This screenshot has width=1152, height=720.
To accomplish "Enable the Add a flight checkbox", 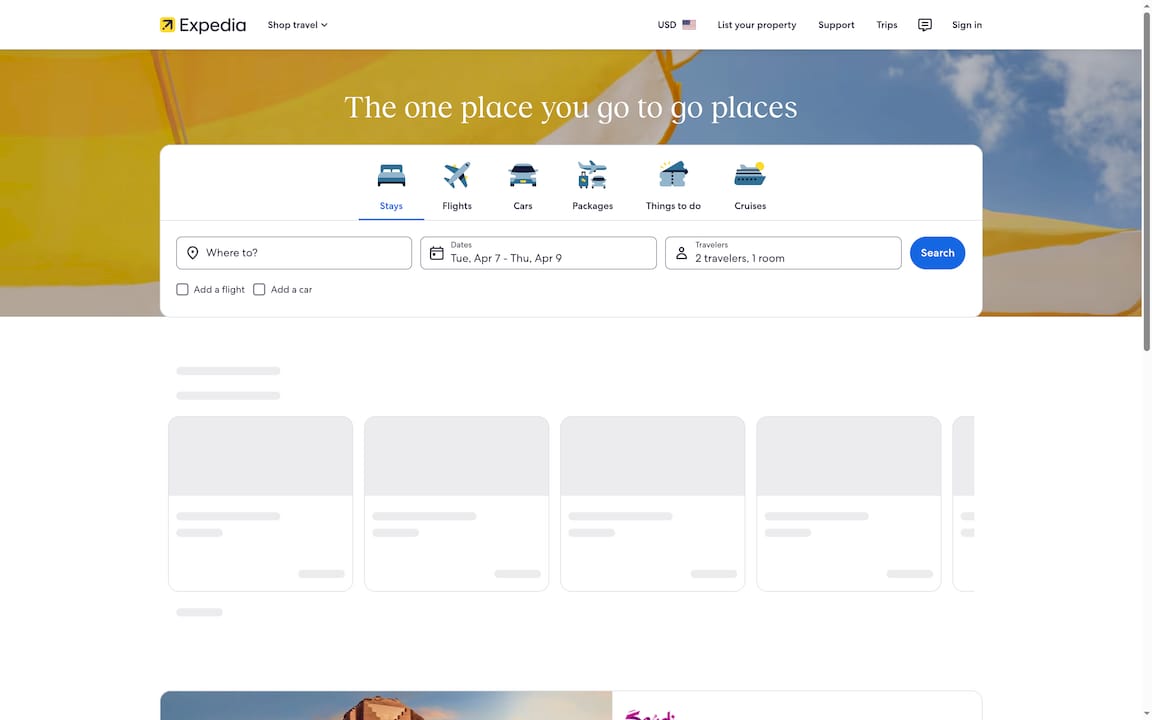I will (x=182, y=289).
